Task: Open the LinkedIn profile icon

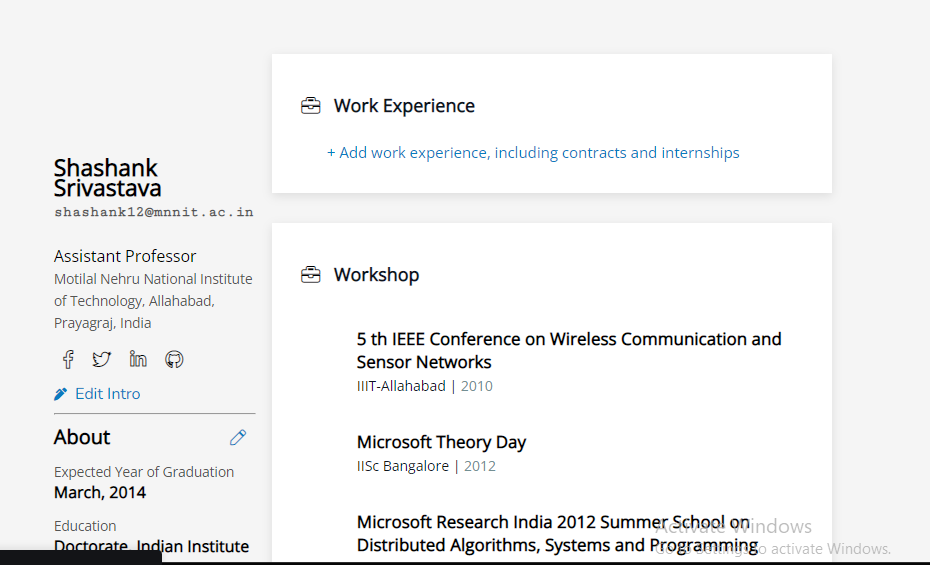Action: (138, 359)
